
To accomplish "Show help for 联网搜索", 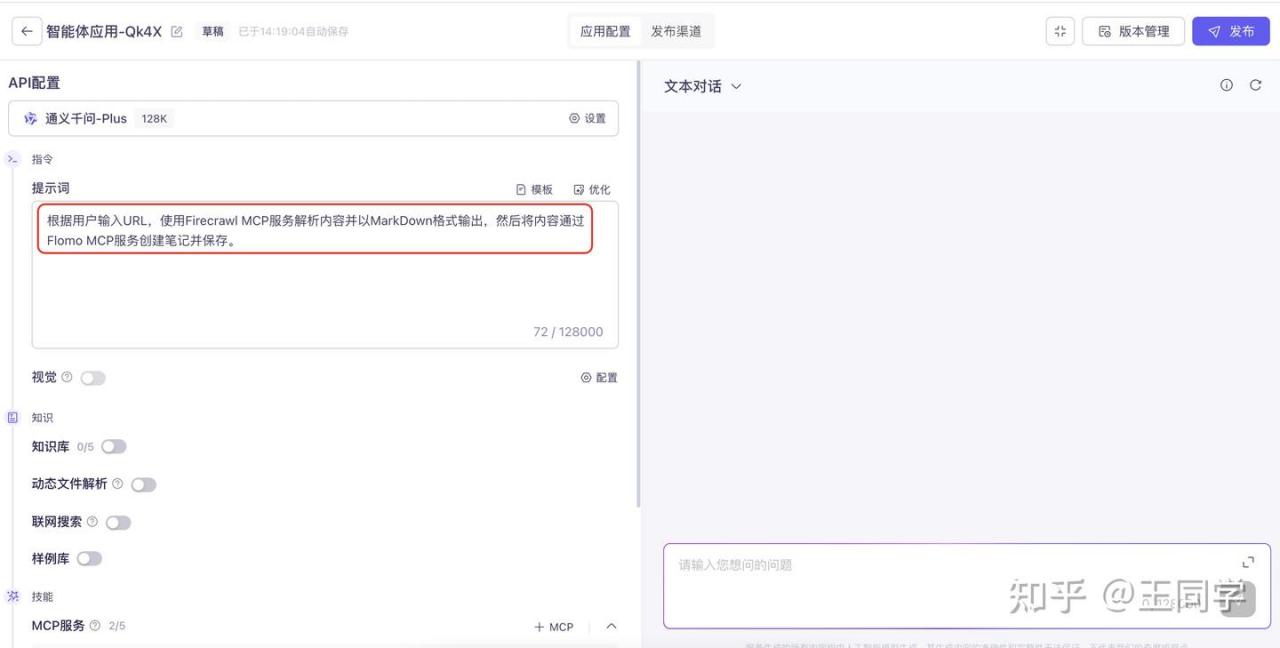I will tap(93, 522).
